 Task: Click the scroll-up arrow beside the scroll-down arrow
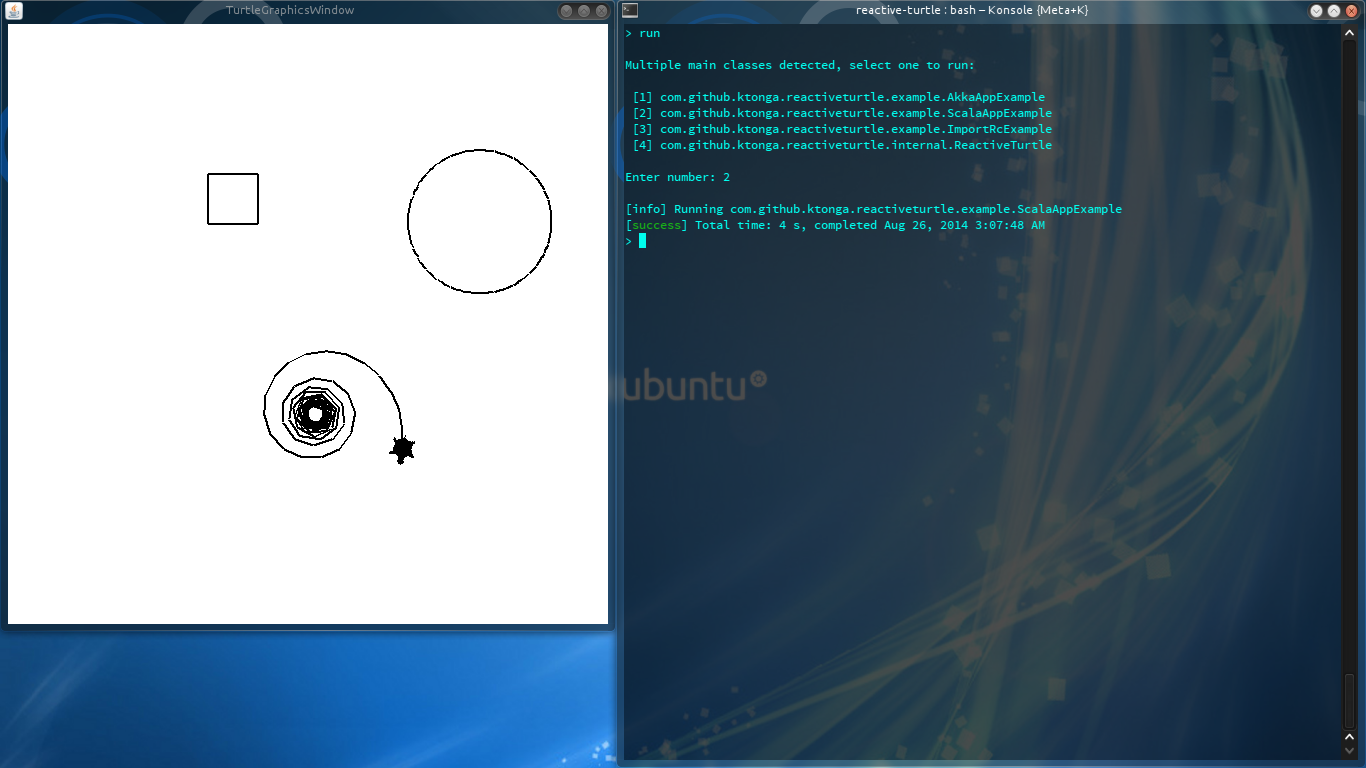pos(1349,739)
